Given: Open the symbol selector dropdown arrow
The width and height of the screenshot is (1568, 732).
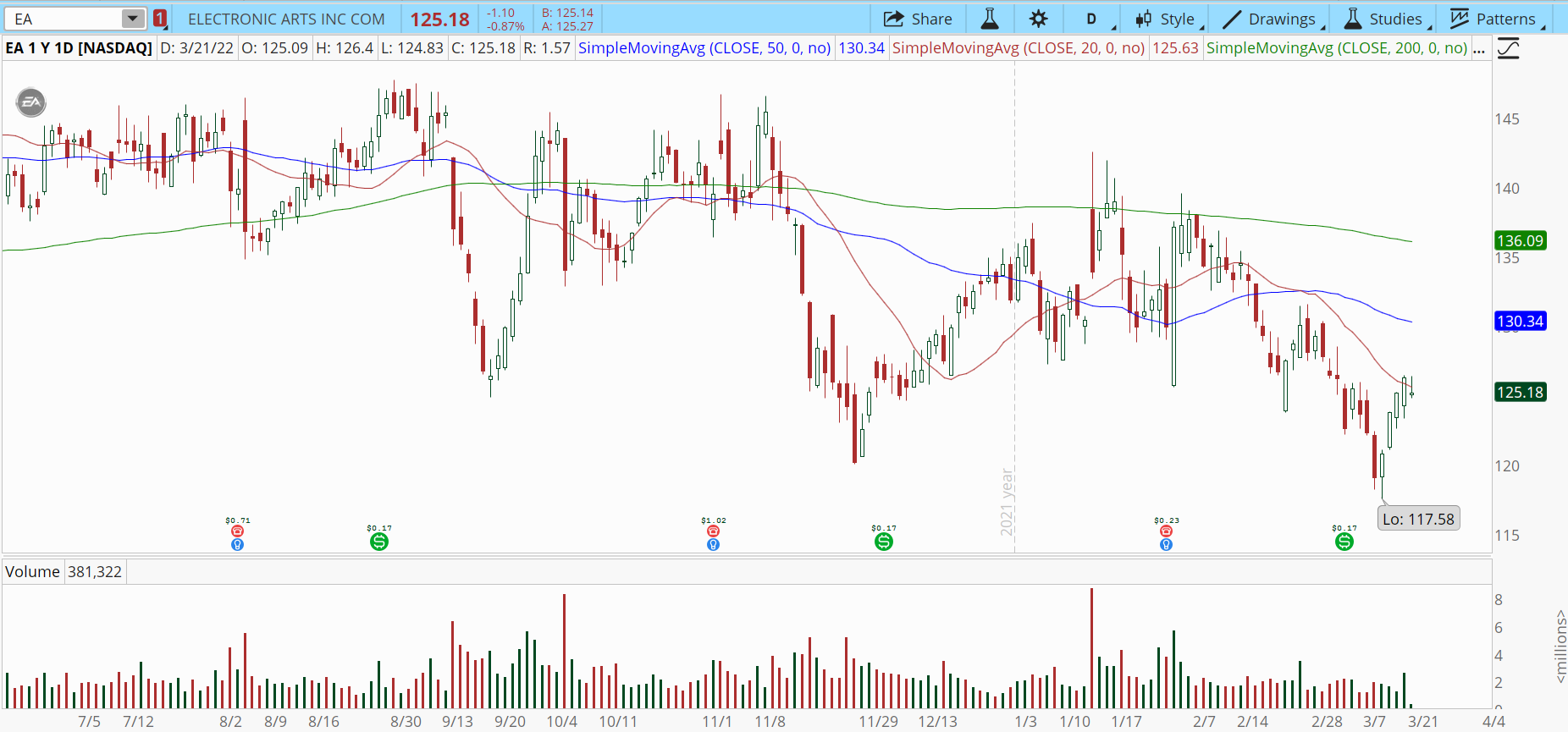Looking at the screenshot, I should [133, 19].
